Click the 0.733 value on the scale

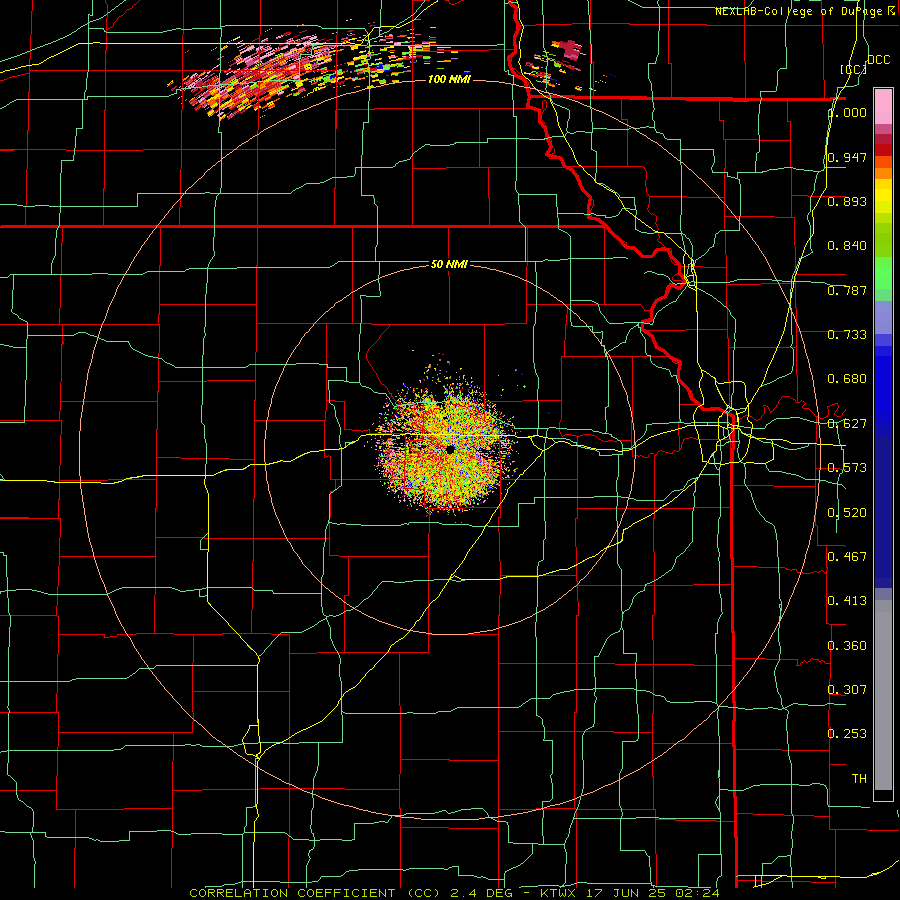(847, 335)
